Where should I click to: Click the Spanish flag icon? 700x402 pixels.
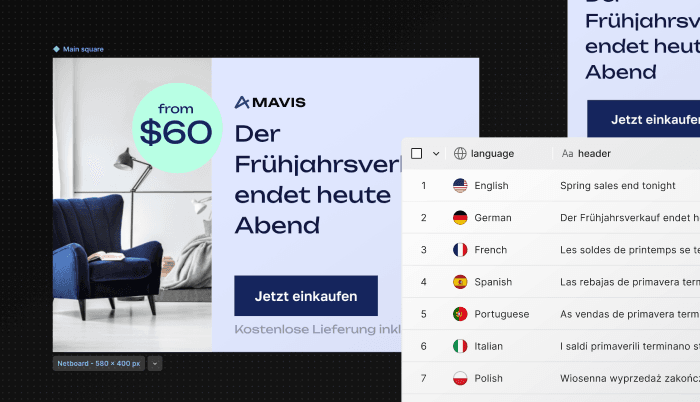(x=460, y=282)
